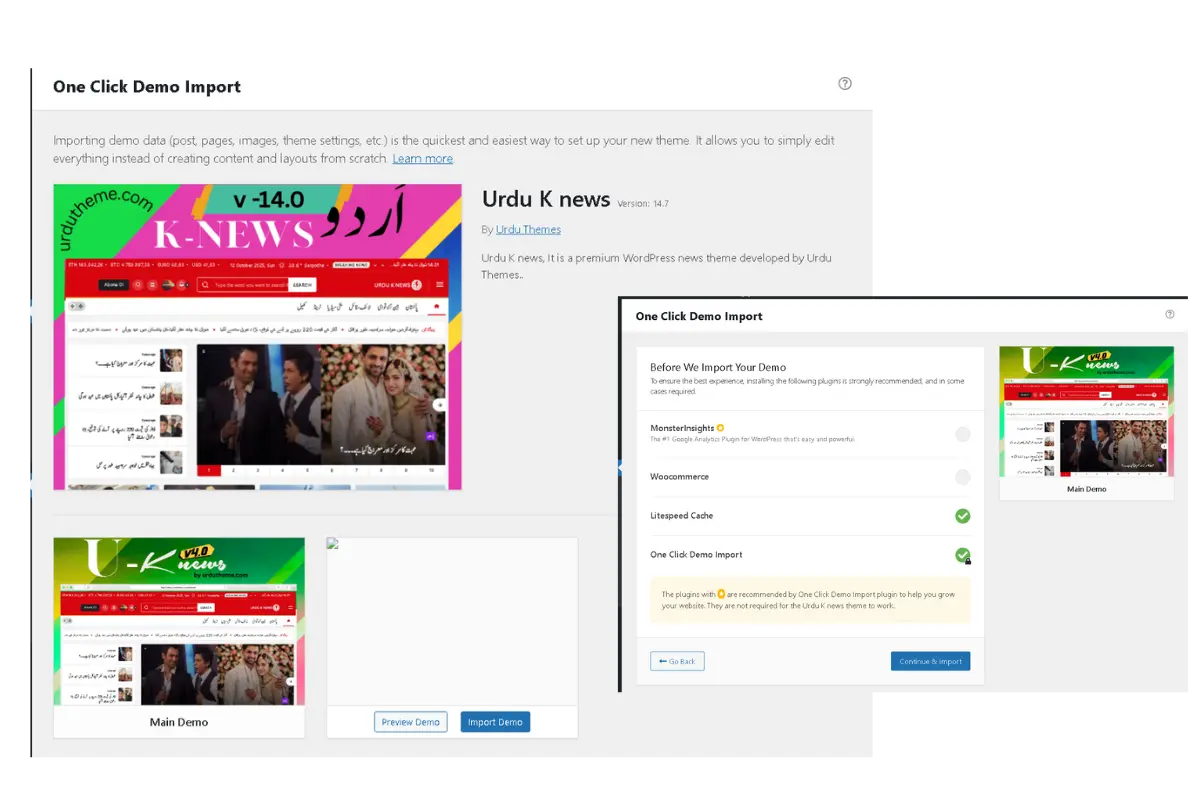
Task: Click the Preview Demo button
Action: (x=411, y=722)
